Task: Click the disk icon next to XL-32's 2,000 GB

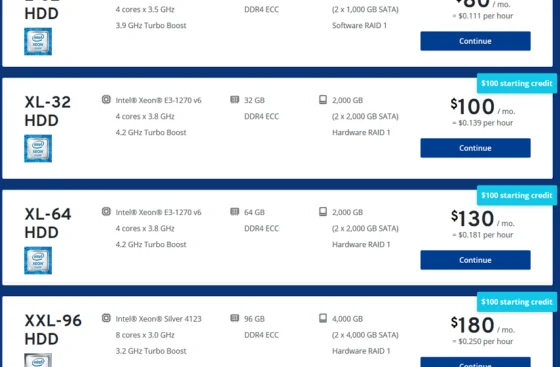Action: [323, 100]
